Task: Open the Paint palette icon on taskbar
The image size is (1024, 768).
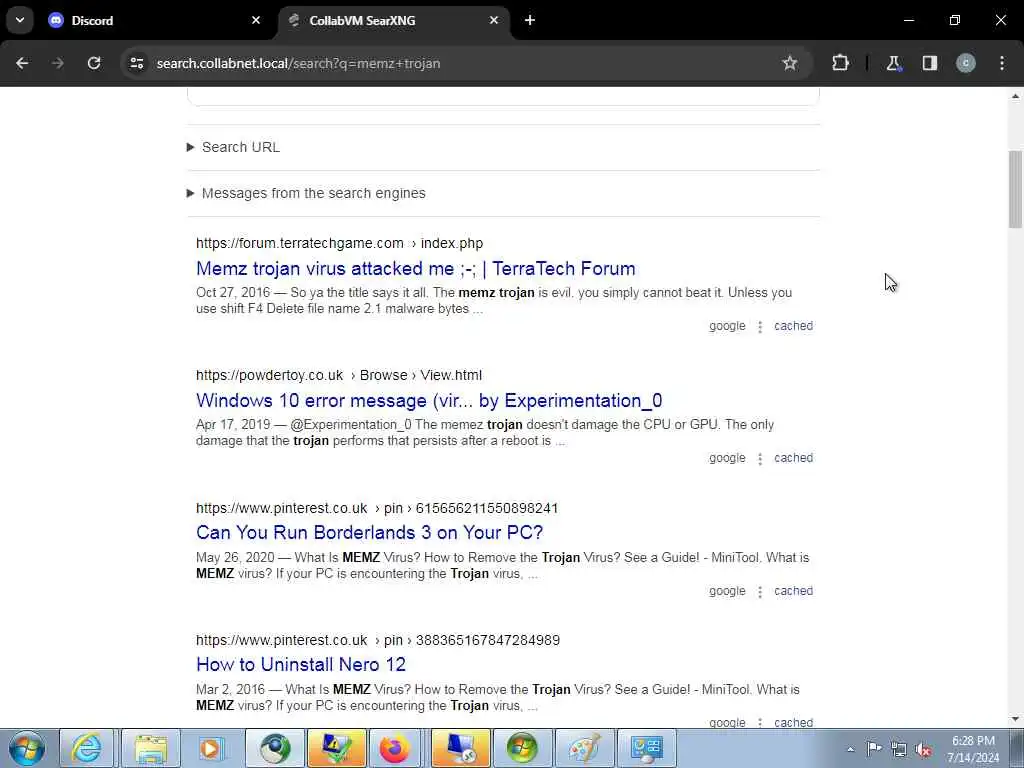Action: [584, 748]
